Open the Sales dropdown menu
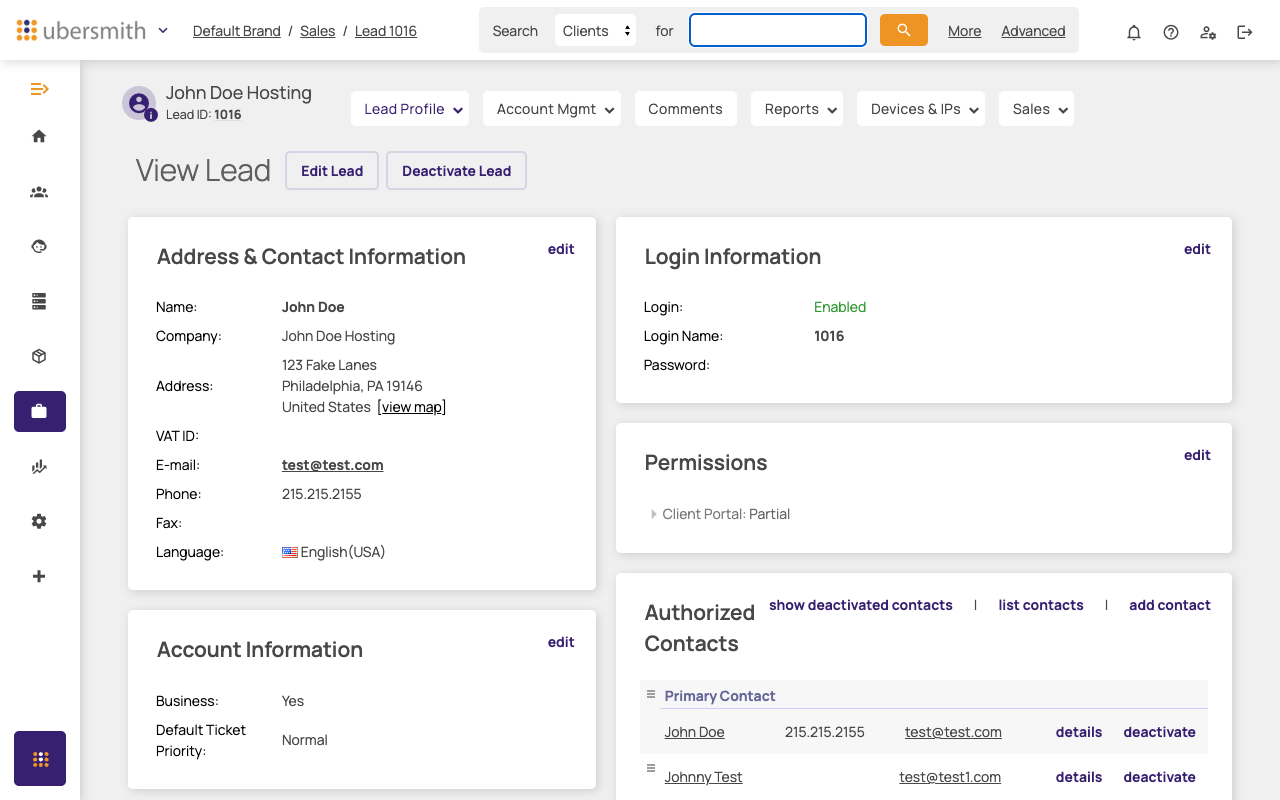The height and width of the screenshot is (800, 1280). [1036, 109]
